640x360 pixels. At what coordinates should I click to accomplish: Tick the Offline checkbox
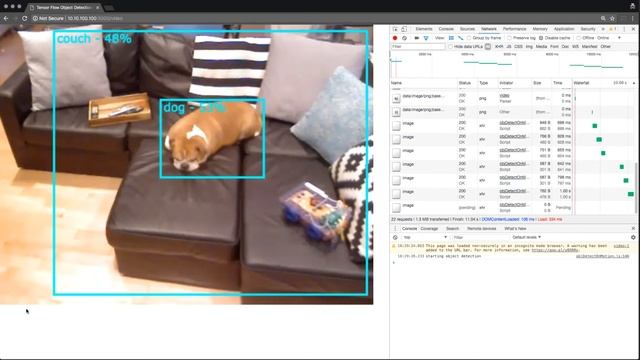[x=578, y=38]
